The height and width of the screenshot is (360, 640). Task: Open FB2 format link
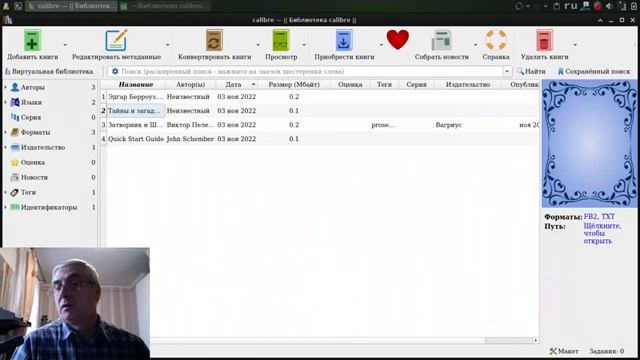[590, 217]
